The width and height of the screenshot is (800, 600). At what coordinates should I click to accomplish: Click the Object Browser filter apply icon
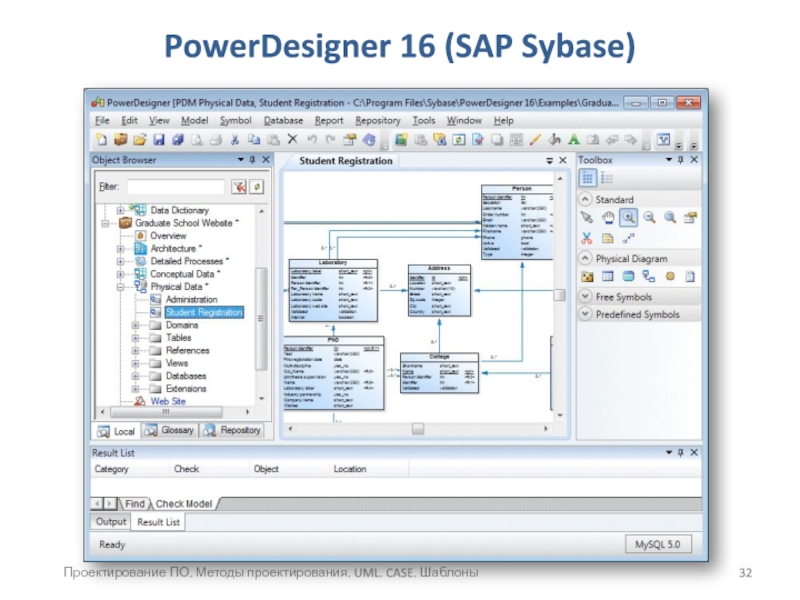[239, 187]
